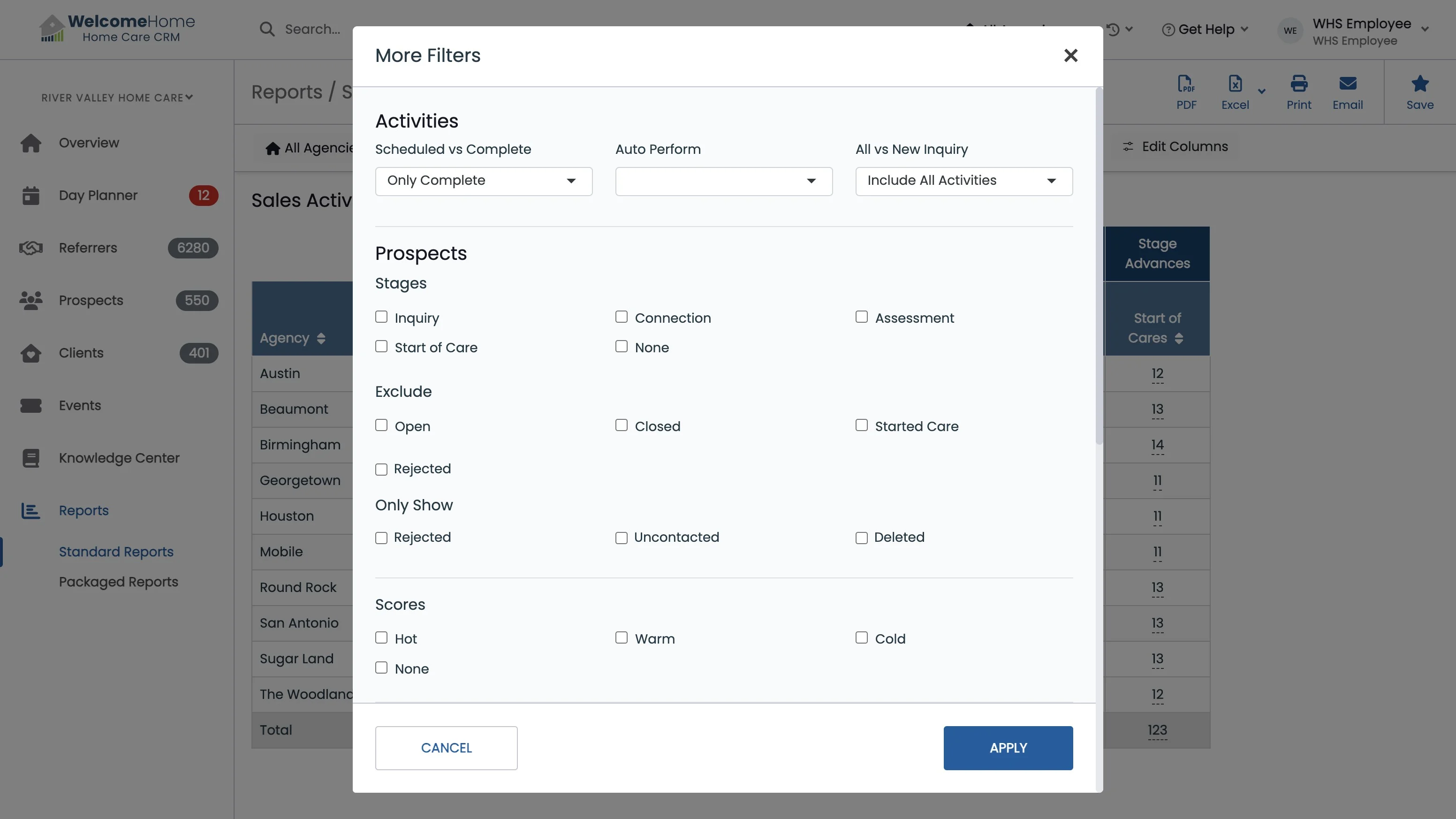The height and width of the screenshot is (819, 1456).
Task: Click the Day Planner calendar icon
Action: tap(30, 196)
